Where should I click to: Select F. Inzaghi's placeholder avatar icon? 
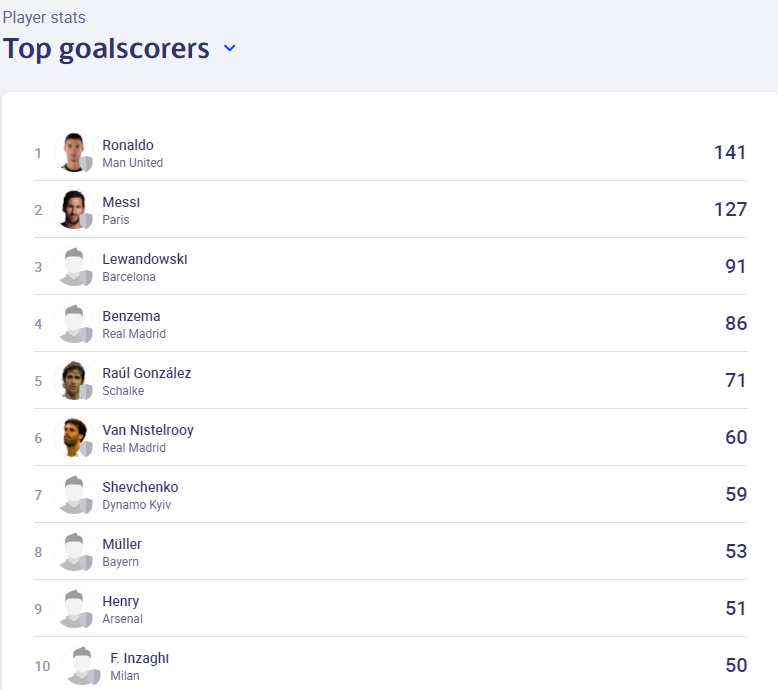pyautogui.click(x=82, y=666)
